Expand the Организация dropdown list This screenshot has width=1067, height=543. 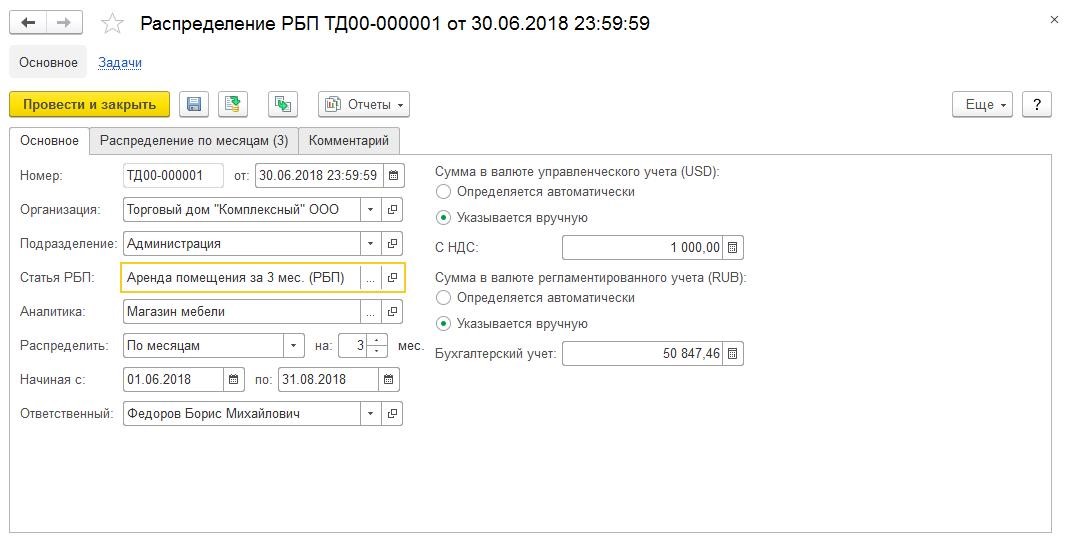tap(370, 210)
